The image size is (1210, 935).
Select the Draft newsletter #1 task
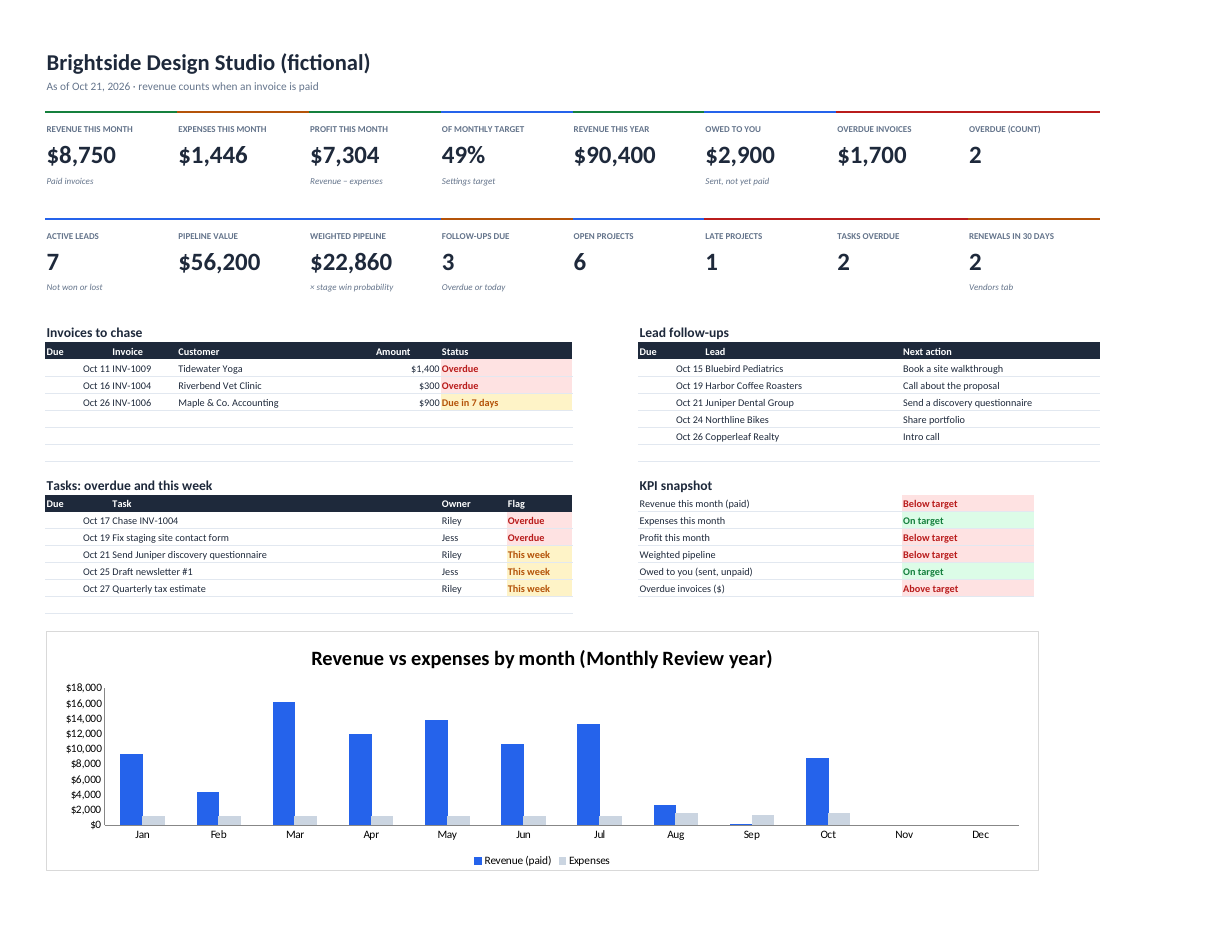pos(152,572)
